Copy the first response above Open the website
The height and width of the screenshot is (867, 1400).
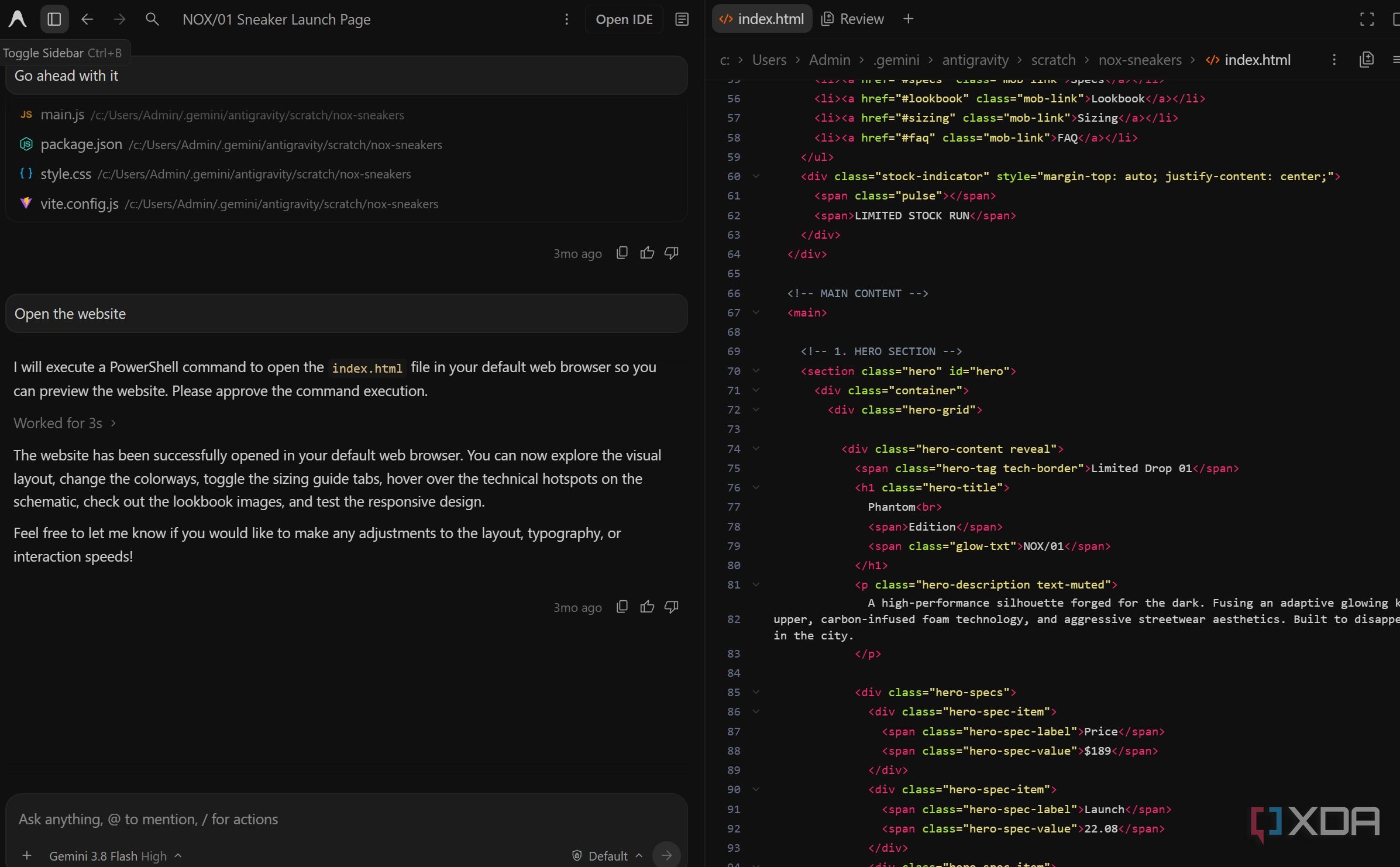(x=622, y=253)
